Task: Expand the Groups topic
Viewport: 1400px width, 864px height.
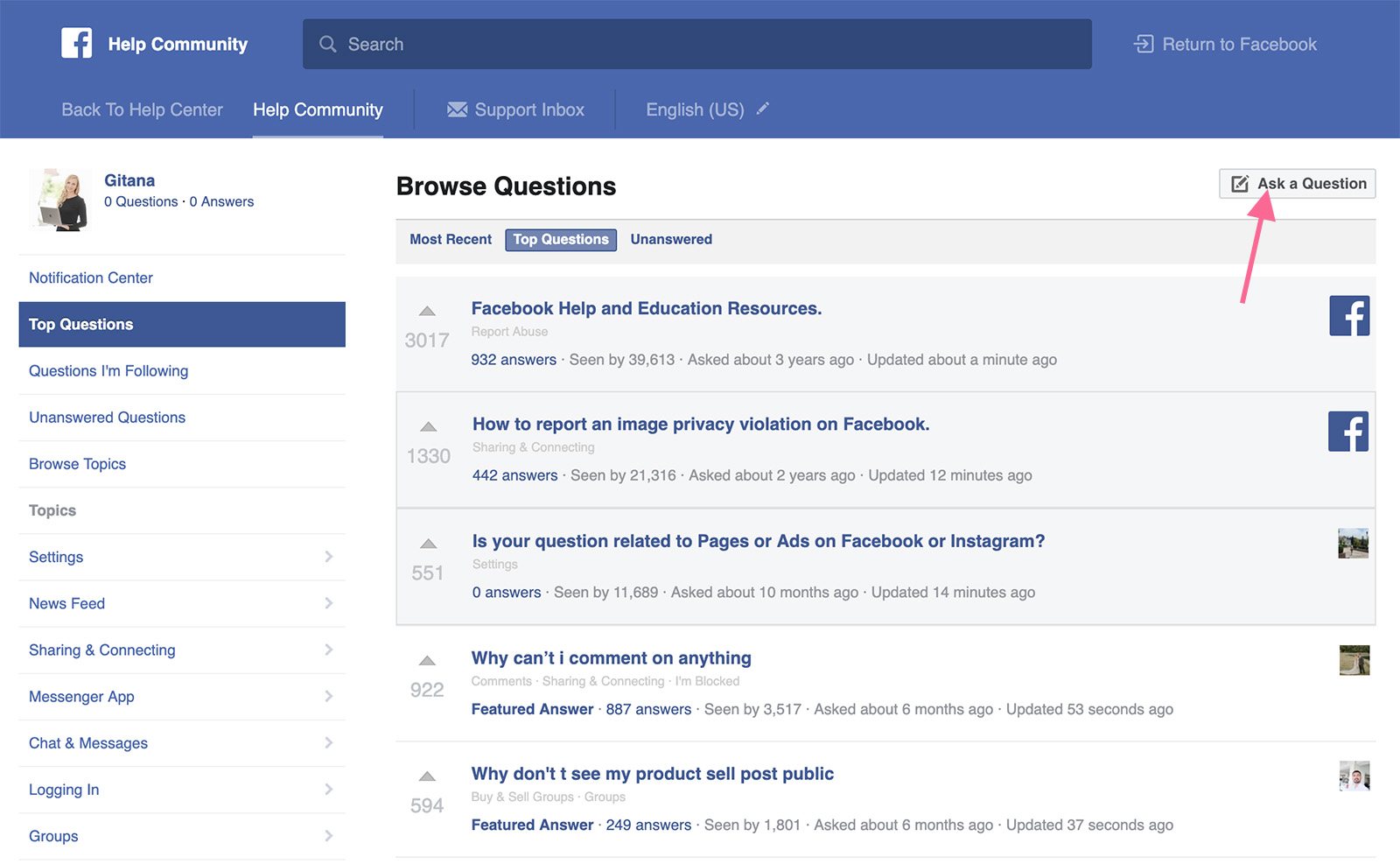Action: 329,835
